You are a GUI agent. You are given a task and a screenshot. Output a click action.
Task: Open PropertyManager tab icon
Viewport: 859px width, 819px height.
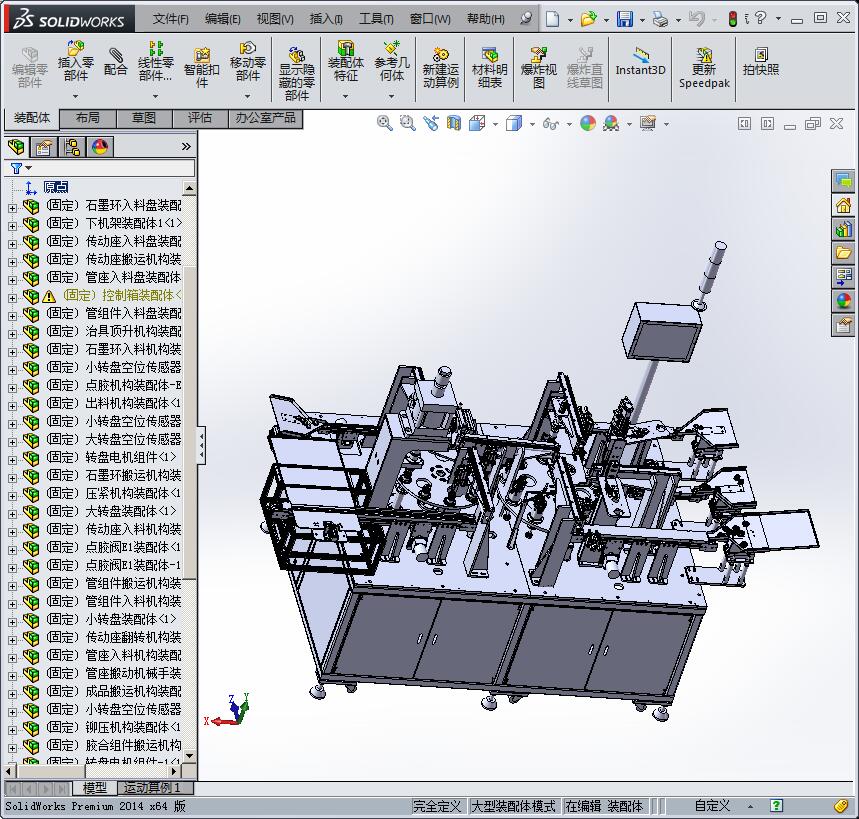[x=44, y=147]
